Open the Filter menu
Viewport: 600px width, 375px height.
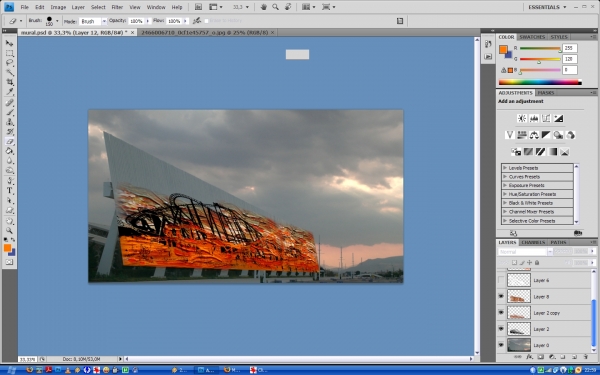coord(117,7)
